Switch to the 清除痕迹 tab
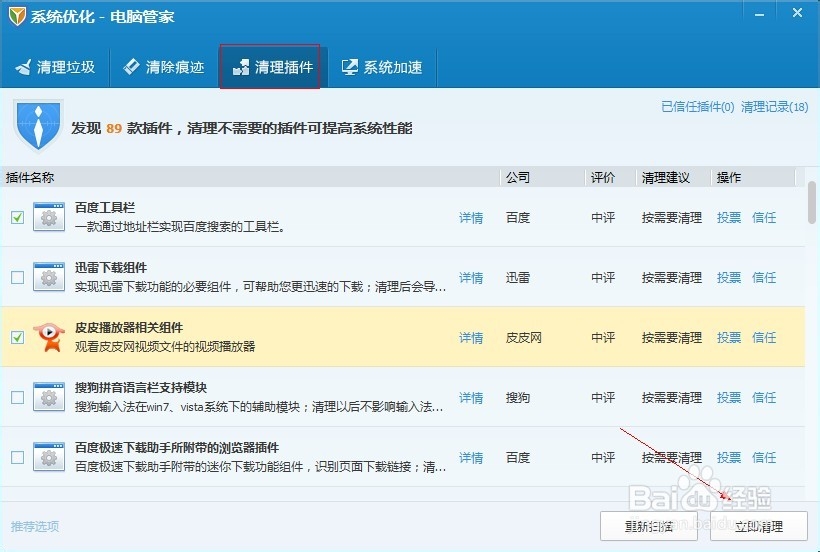This screenshot has height=552, width=820. pos(164,67)
